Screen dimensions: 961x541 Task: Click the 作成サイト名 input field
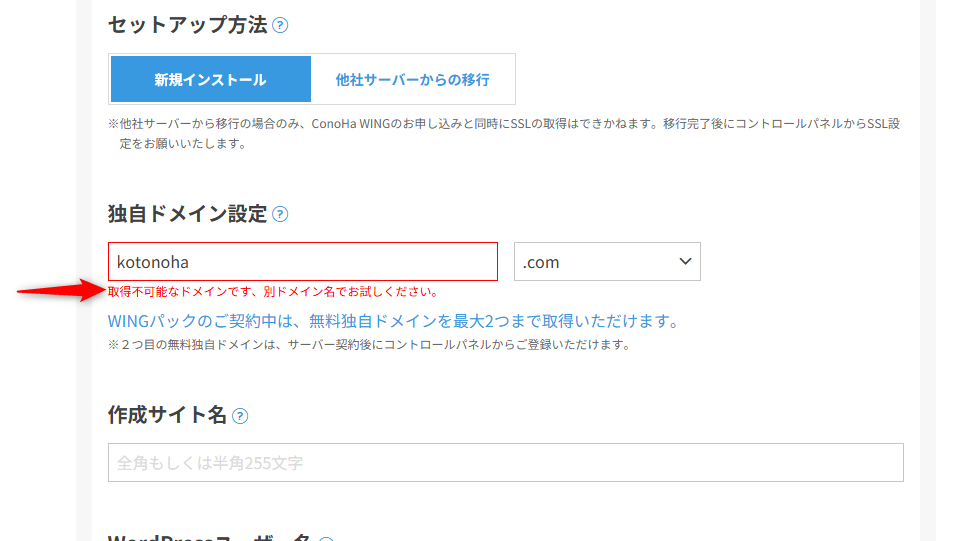[506, 463]
